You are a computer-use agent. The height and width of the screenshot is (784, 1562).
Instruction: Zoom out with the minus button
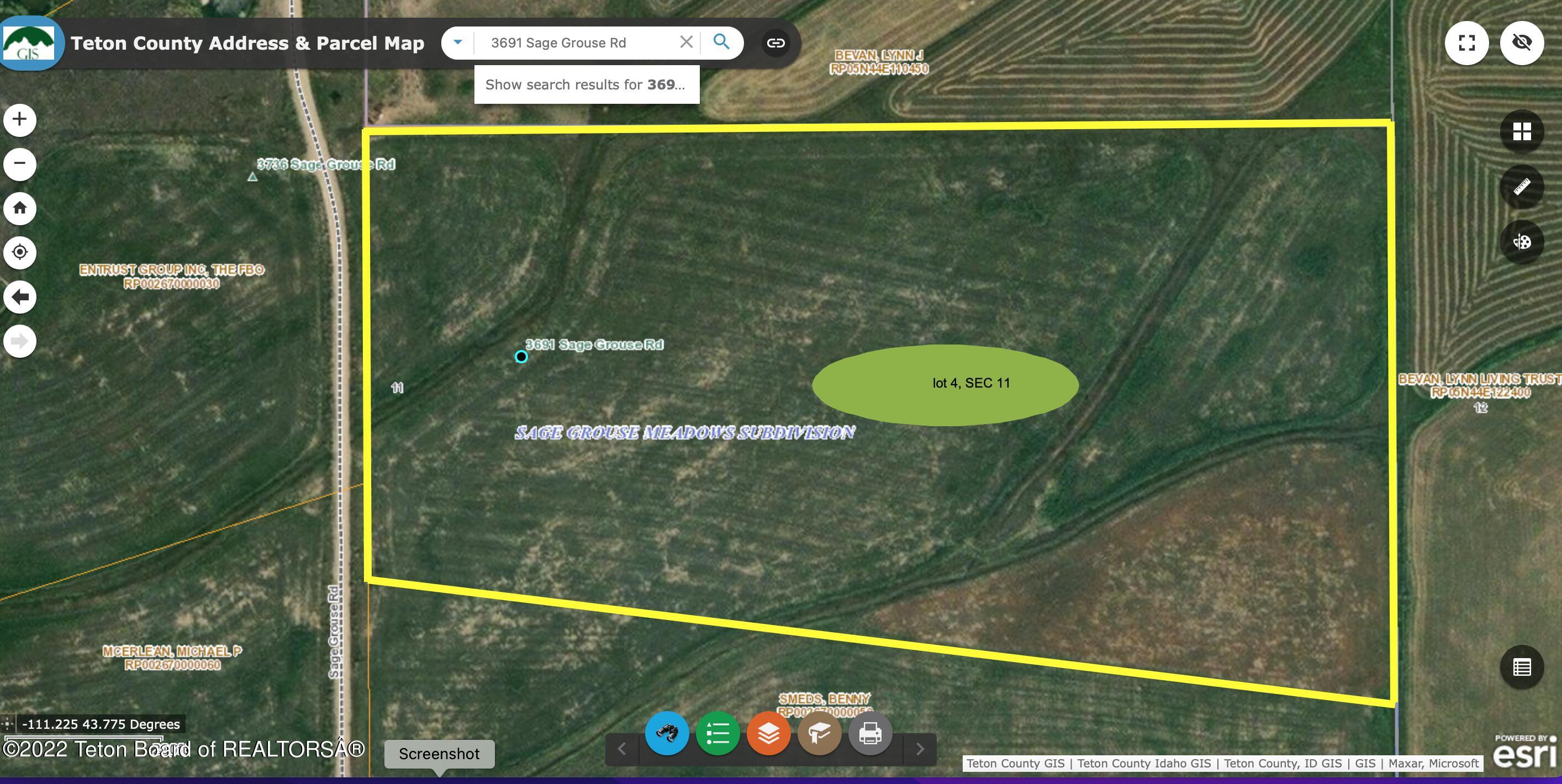pyautogui.click(x=19, y=164)
